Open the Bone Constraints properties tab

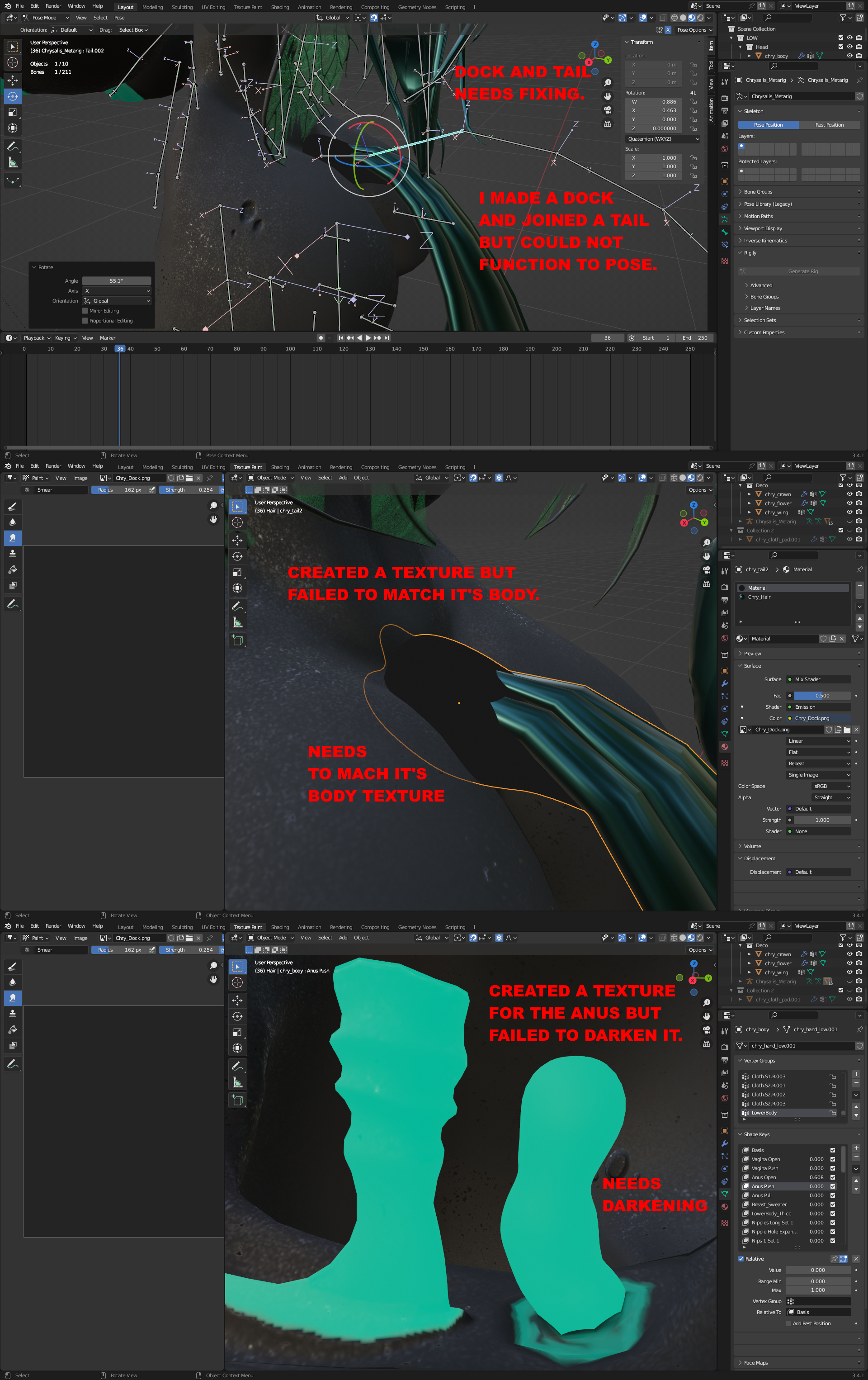coord(724,245)
